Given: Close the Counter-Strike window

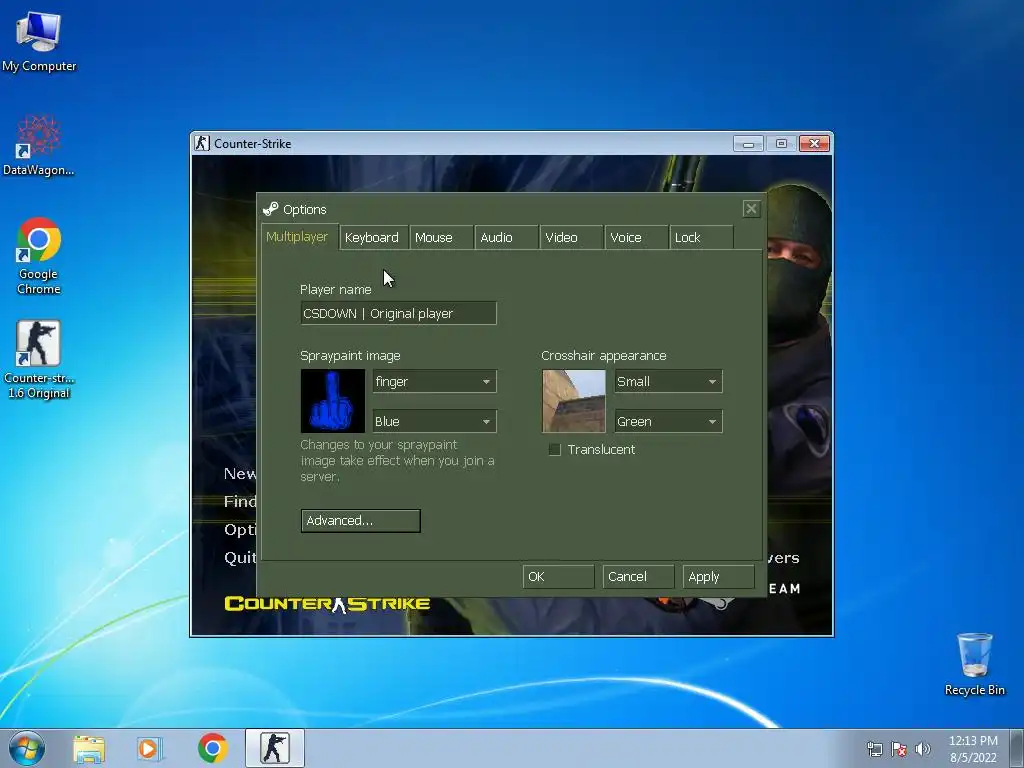Looking at the screenshot, I should (x=814, y=143).
